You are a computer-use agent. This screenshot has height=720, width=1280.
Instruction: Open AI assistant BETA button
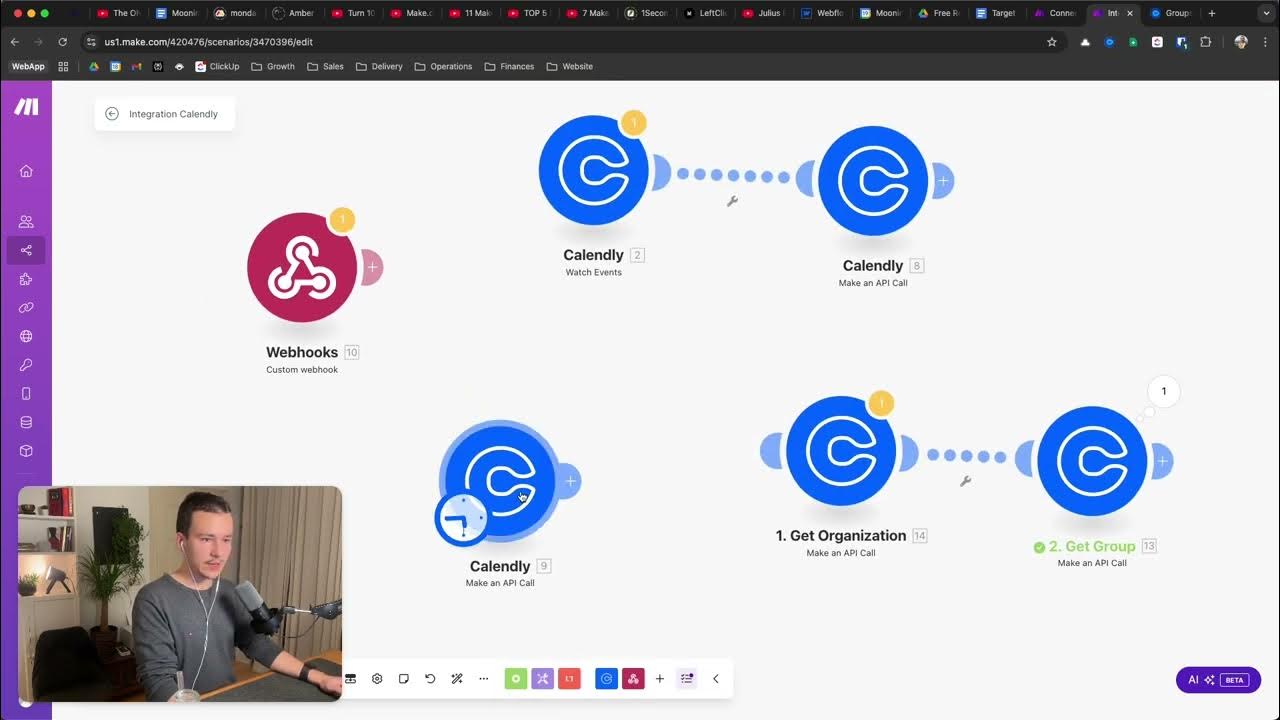[x=1218, y=680]
